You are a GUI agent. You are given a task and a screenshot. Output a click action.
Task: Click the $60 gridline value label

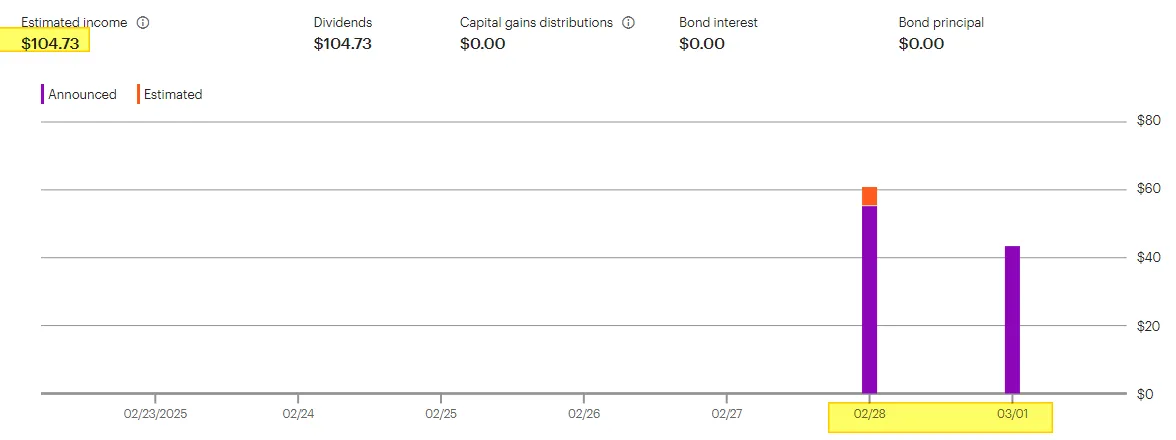click(x=1147, y=189)
